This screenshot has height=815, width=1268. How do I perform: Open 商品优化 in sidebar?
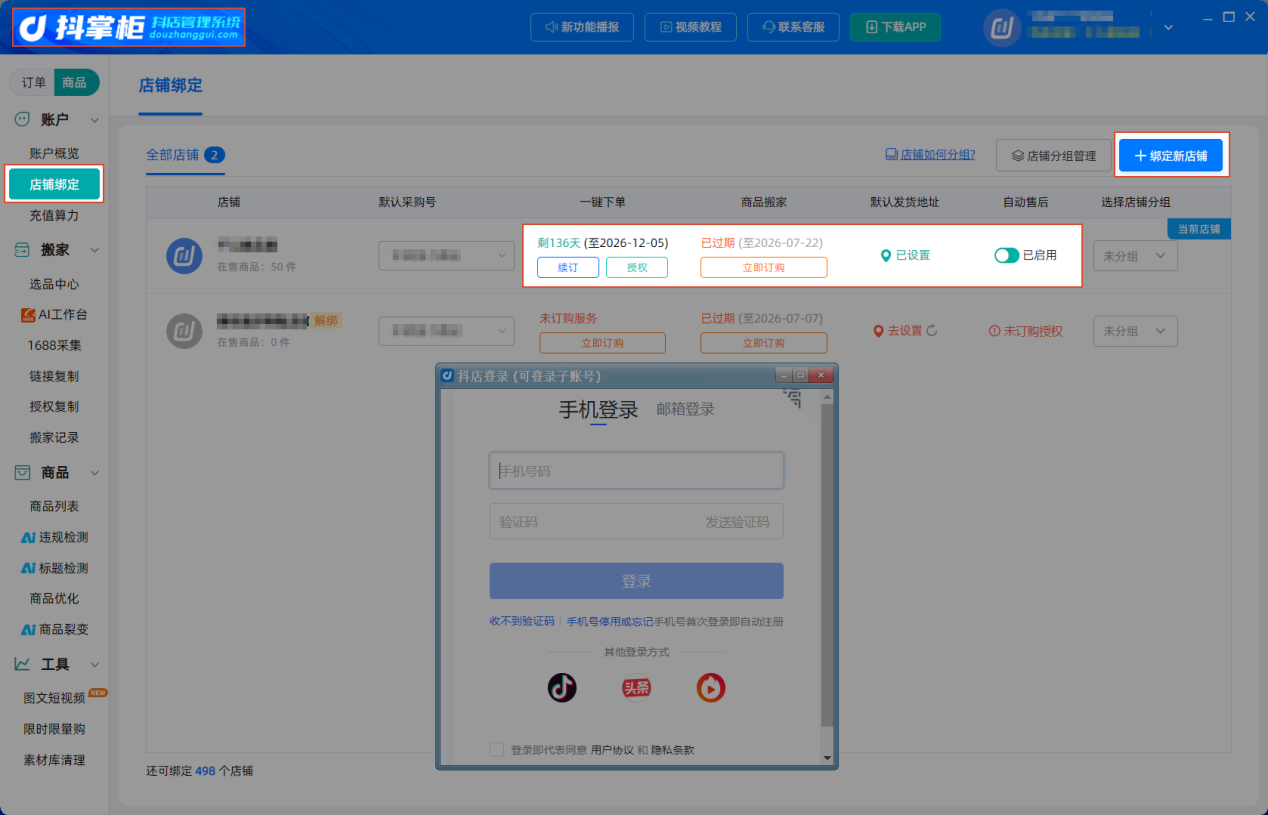coord(54,598)
